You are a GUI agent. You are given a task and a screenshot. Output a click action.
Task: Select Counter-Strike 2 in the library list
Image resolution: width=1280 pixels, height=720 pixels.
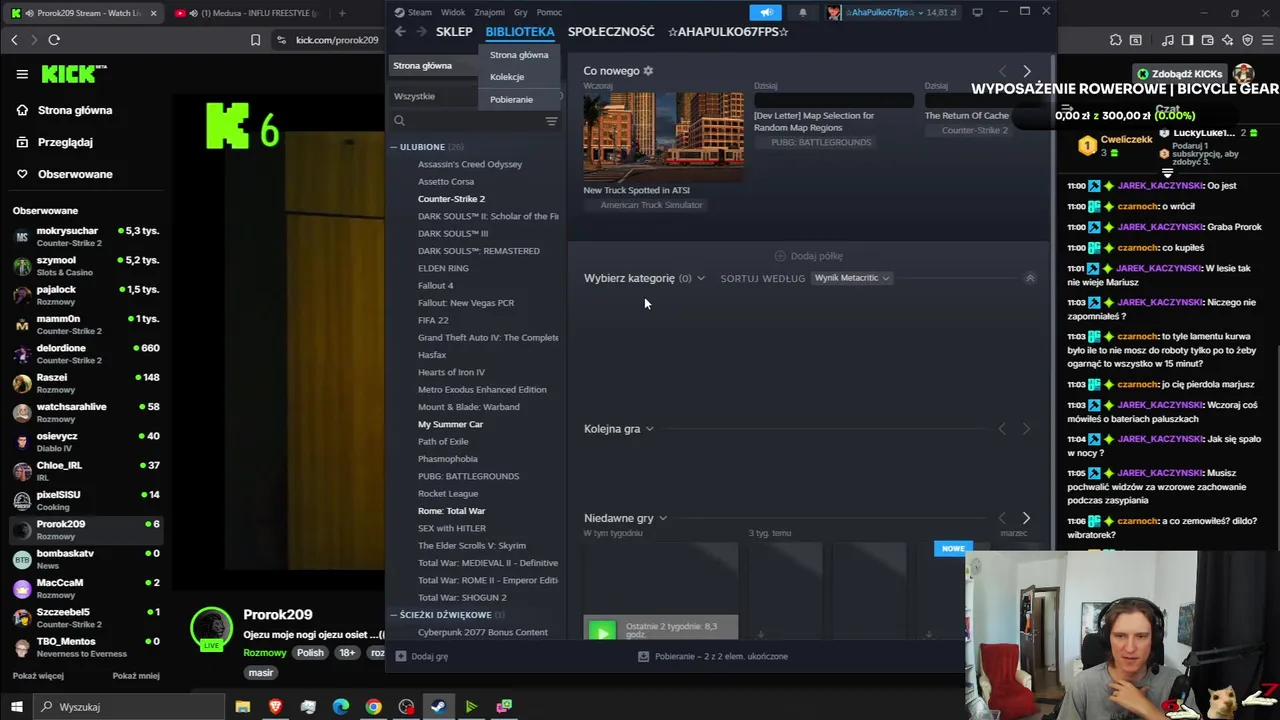[x=451, y=199]
